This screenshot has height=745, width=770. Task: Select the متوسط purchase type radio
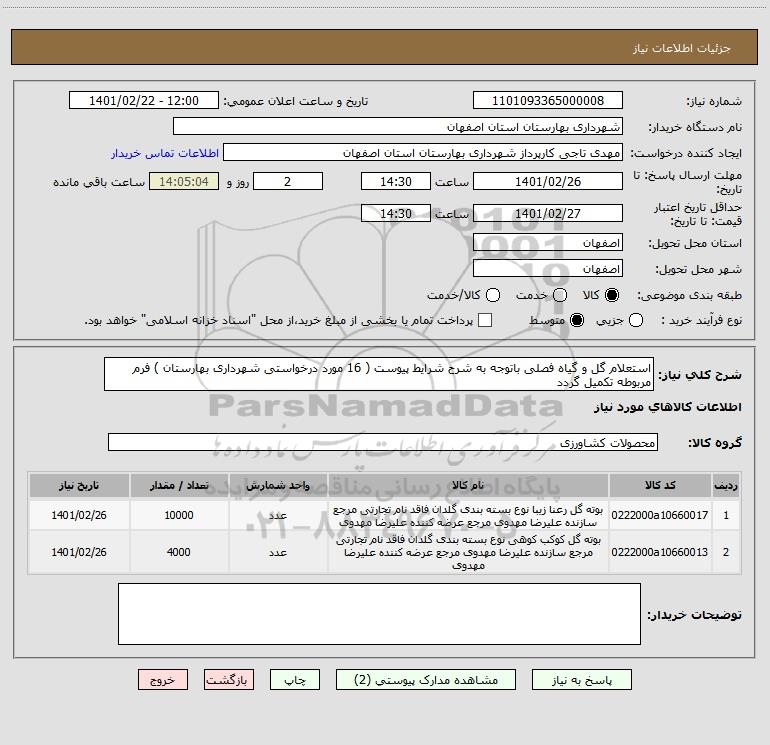[x=577, y=320]
